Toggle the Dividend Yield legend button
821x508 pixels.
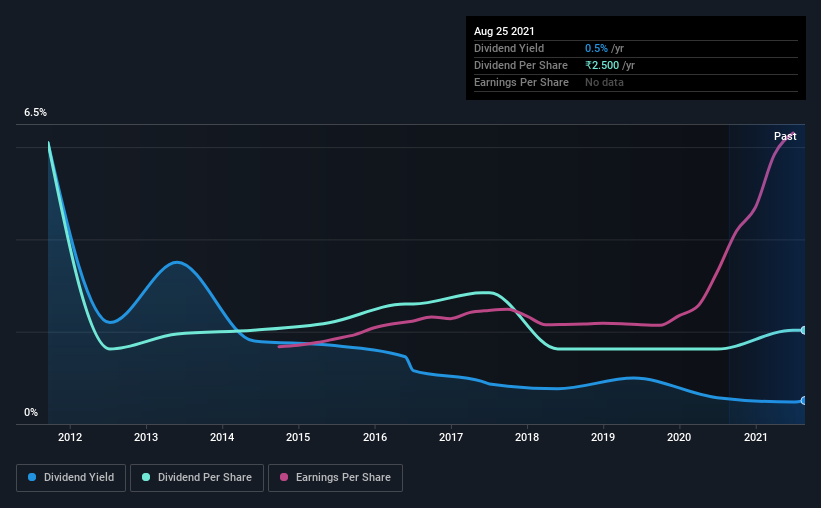click(71, 478)
